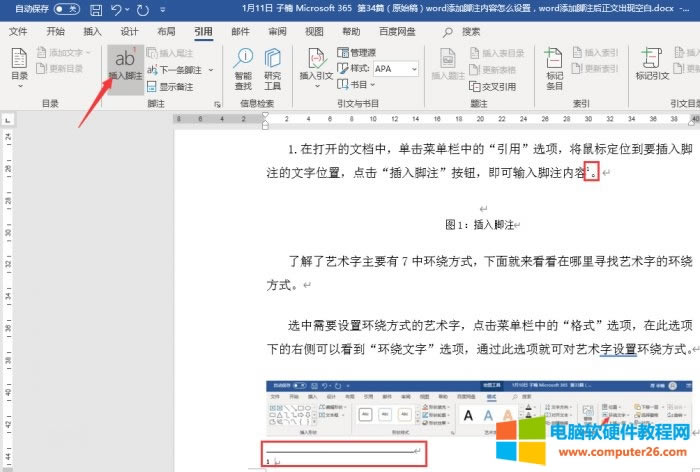
Task: Click the Insert Footnote (插入脚注) button
Action: coord(125,66)
